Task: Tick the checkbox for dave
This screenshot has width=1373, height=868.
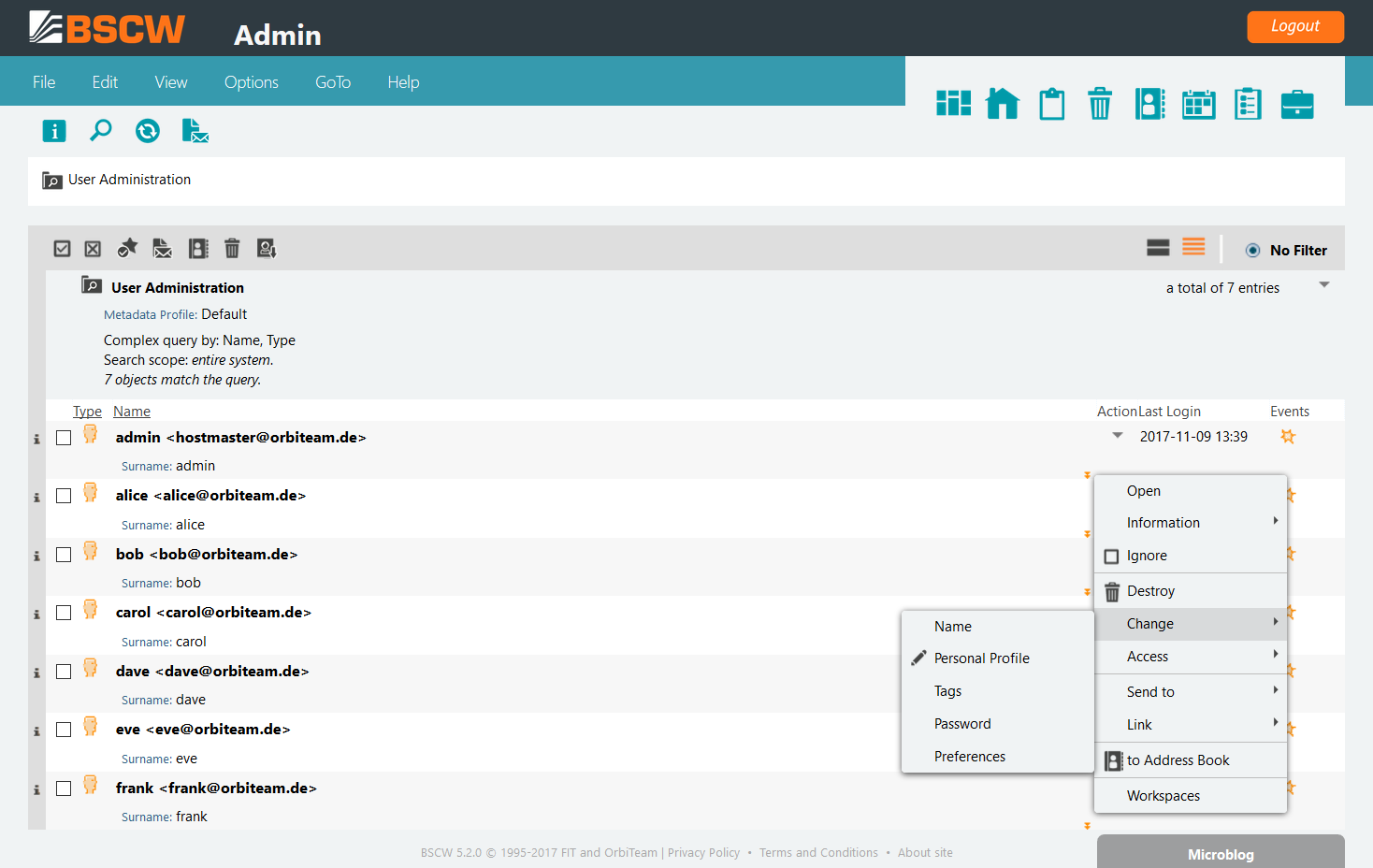Action: pyautogui.click(x=64, y=672)
